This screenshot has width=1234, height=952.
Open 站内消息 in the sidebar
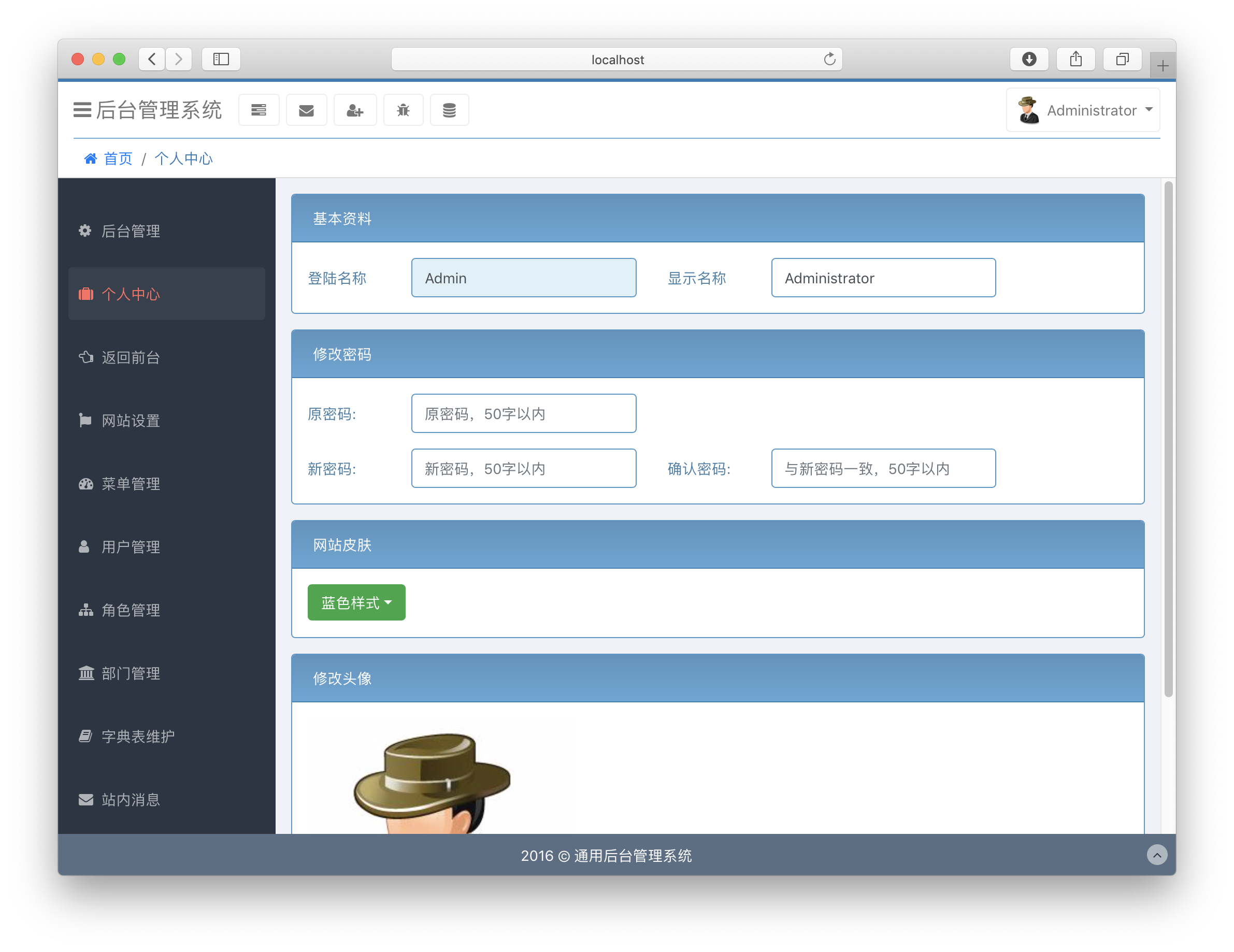(167, 799)
